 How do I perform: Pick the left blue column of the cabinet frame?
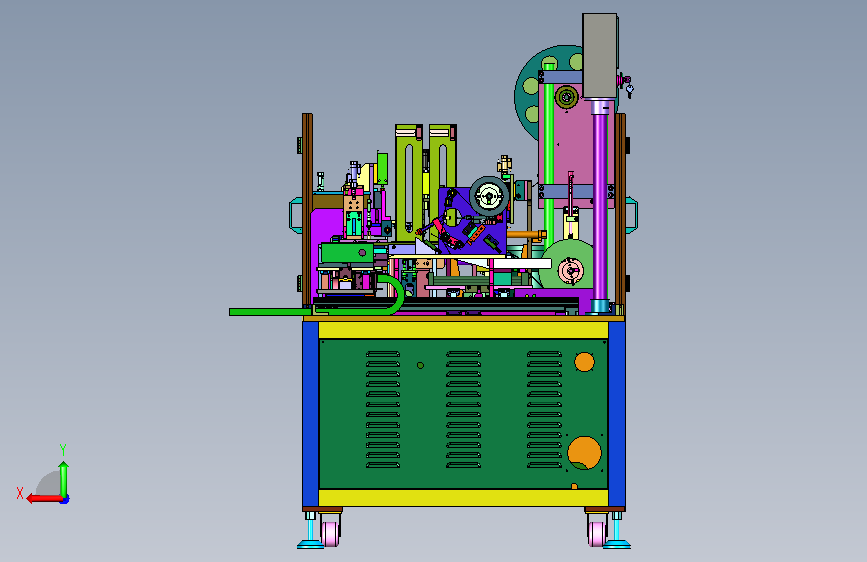point(310,414)
